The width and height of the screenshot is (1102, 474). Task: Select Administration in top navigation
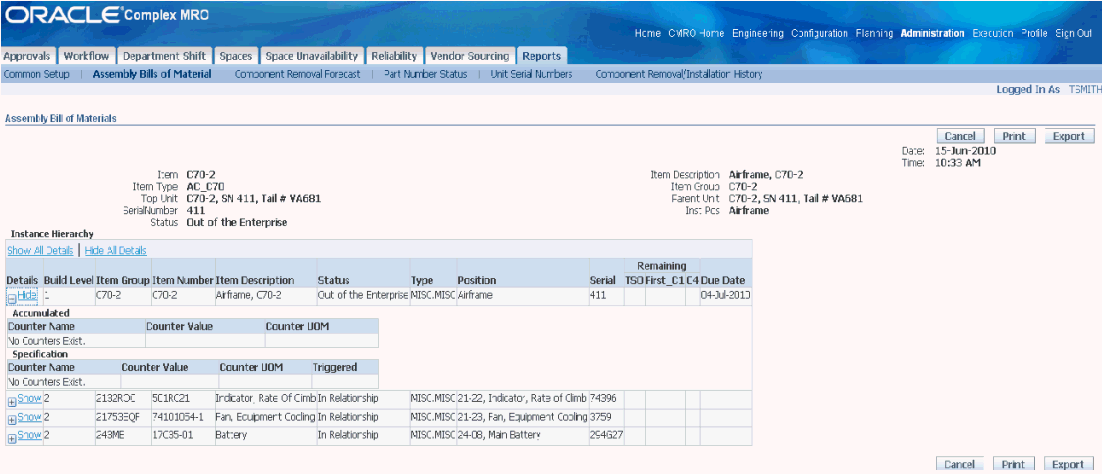coord(933,33)
